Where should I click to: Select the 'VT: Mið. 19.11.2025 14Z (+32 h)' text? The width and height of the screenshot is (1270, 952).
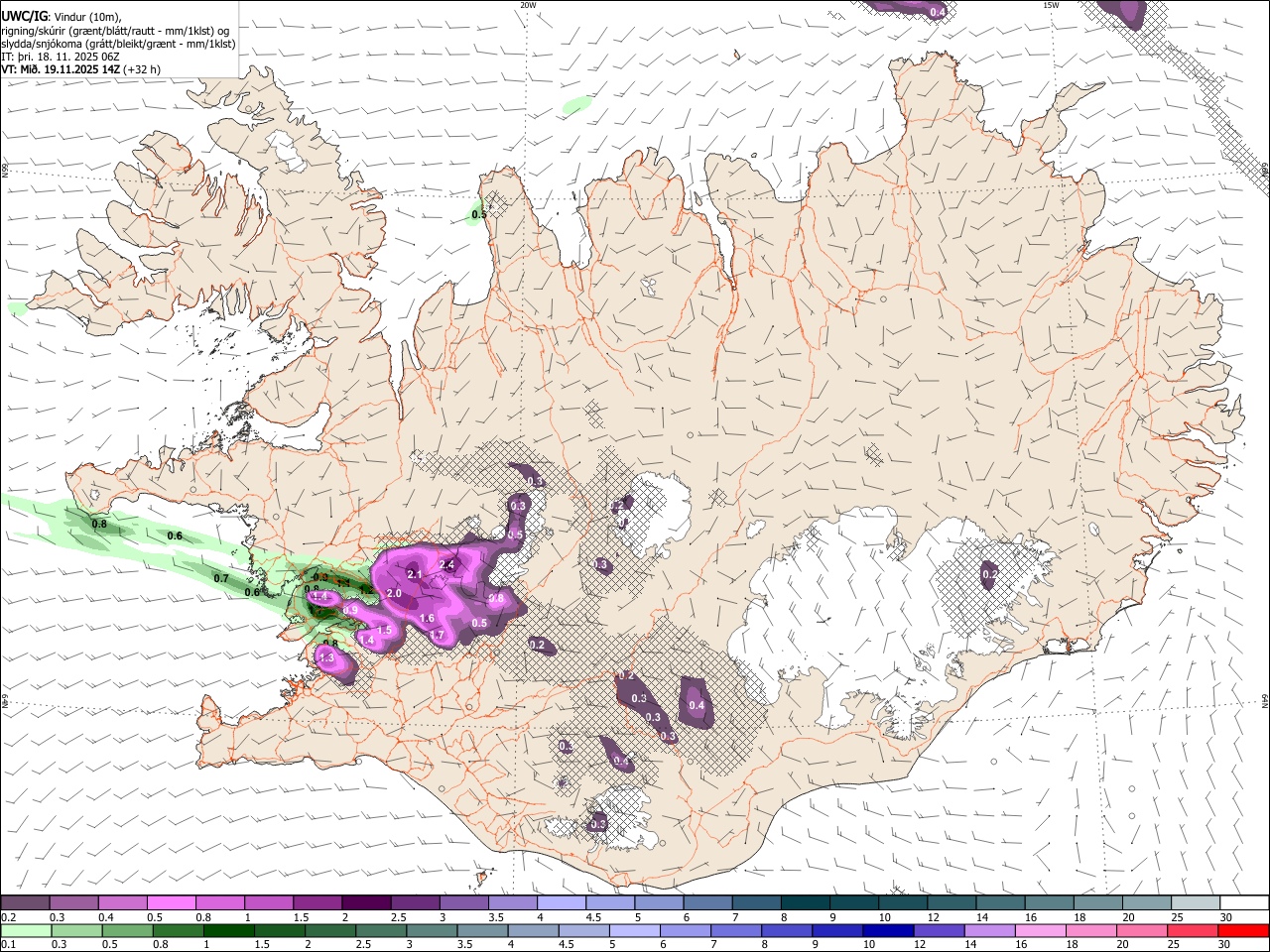[80, 69]
